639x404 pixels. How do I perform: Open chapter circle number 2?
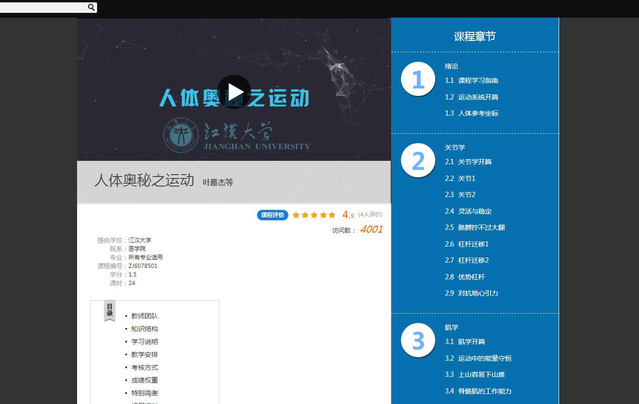tap(418, 161)
